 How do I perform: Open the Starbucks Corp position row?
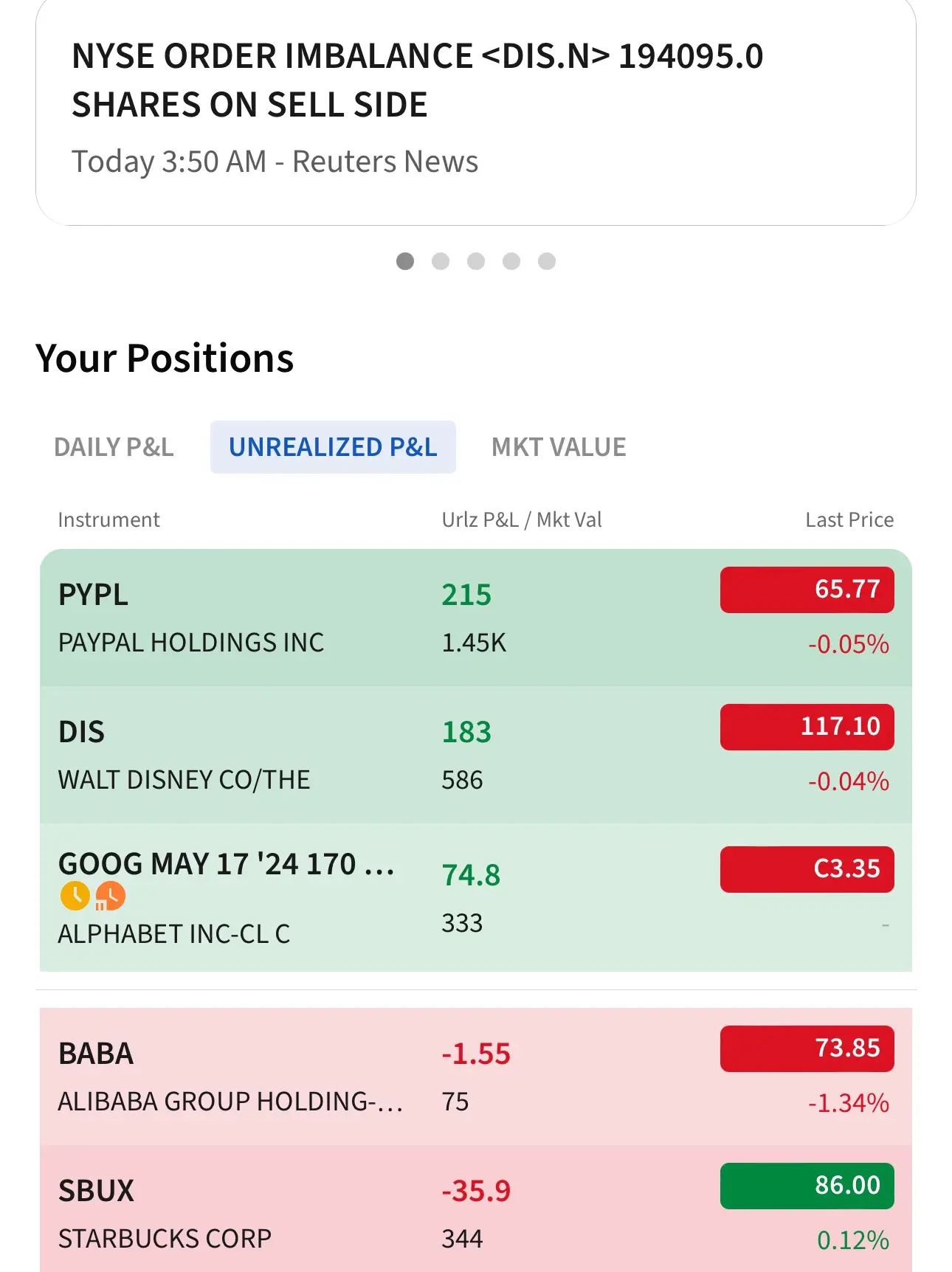coord(221,1214)
